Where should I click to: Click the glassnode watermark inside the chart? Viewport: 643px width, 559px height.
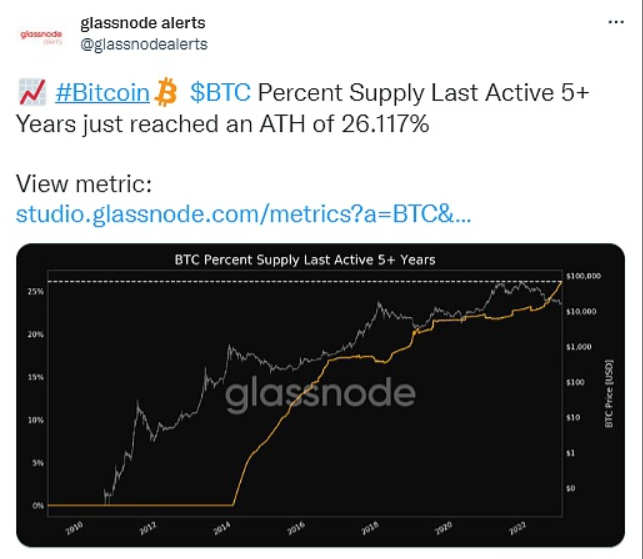pyautogui.click(x=320, y=395)
